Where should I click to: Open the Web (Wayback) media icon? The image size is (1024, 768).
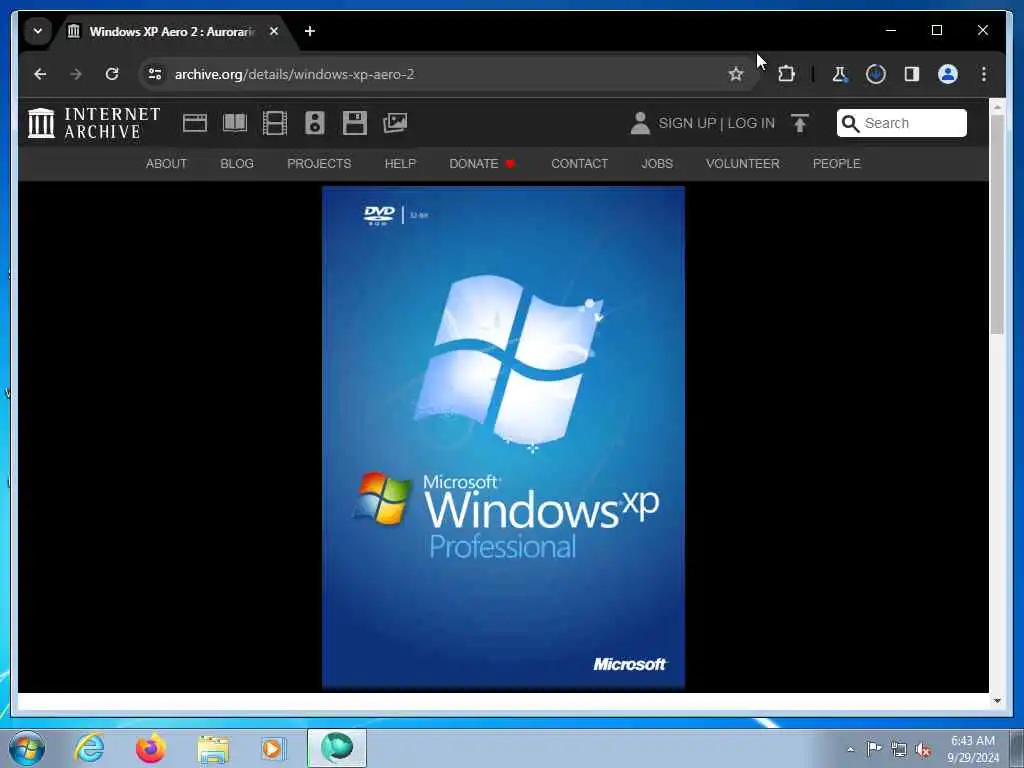point(195,123)
